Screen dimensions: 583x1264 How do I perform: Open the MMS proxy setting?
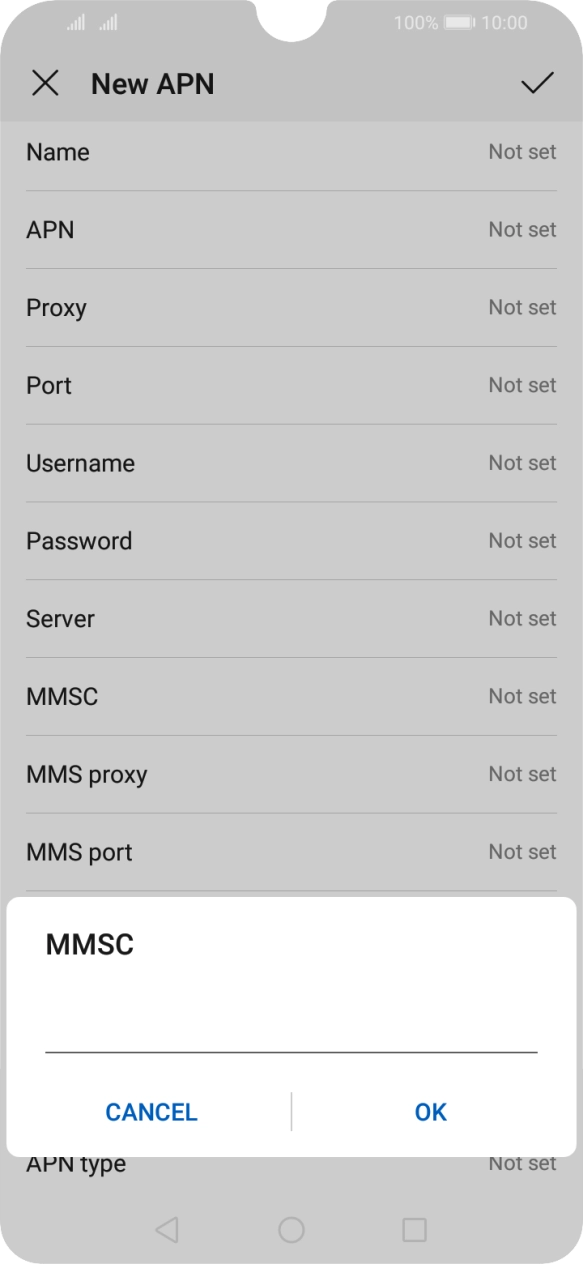click(x=291, y=774)
